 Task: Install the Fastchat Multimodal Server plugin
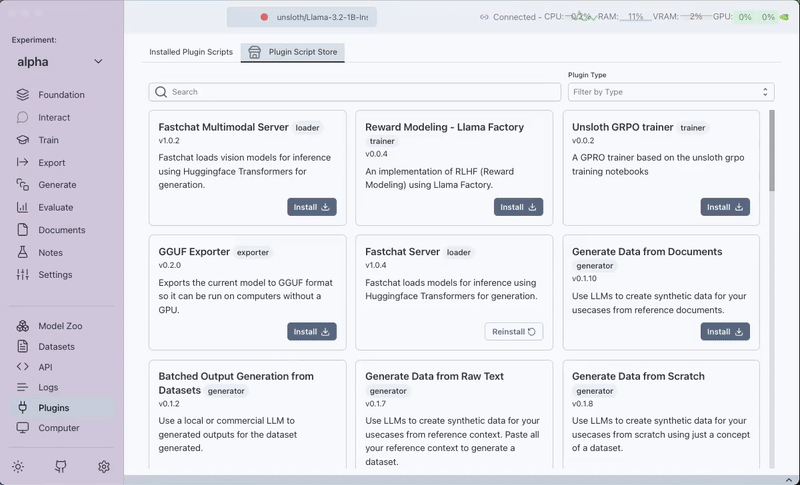point(312,207)
